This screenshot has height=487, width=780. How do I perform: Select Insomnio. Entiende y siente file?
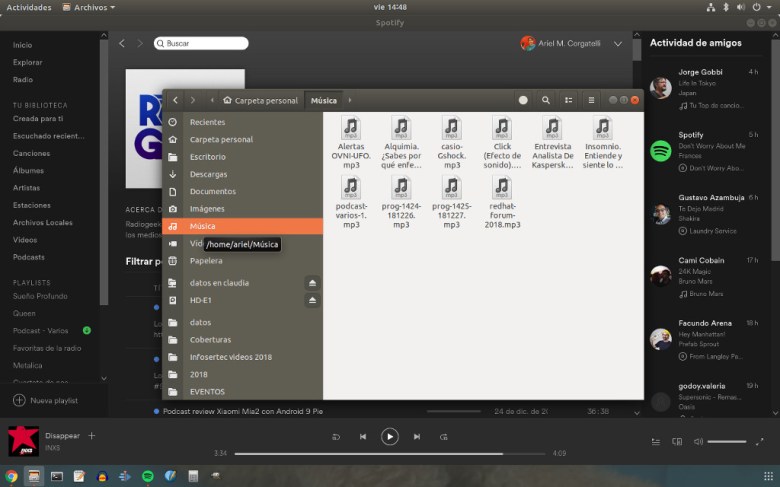602,142
